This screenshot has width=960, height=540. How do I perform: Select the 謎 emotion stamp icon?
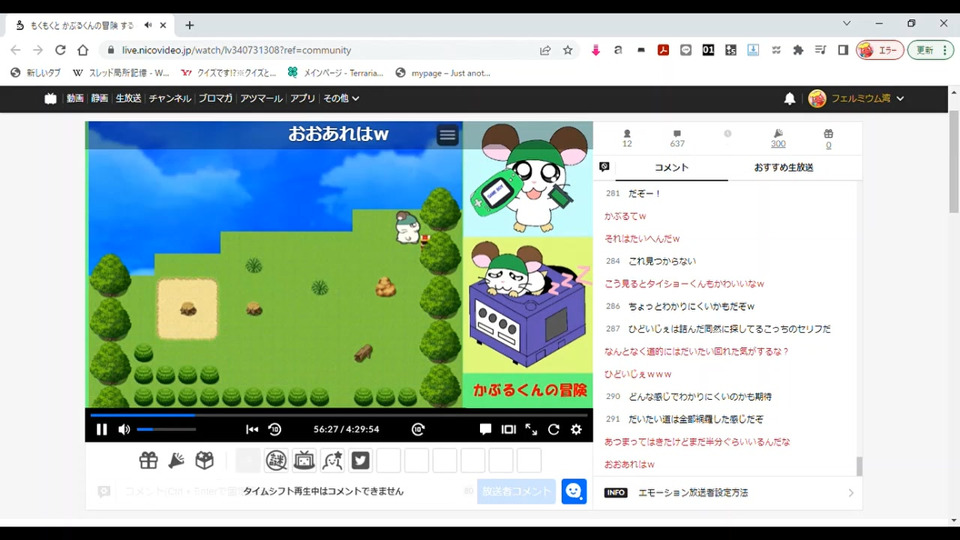[x=276, y=460]
